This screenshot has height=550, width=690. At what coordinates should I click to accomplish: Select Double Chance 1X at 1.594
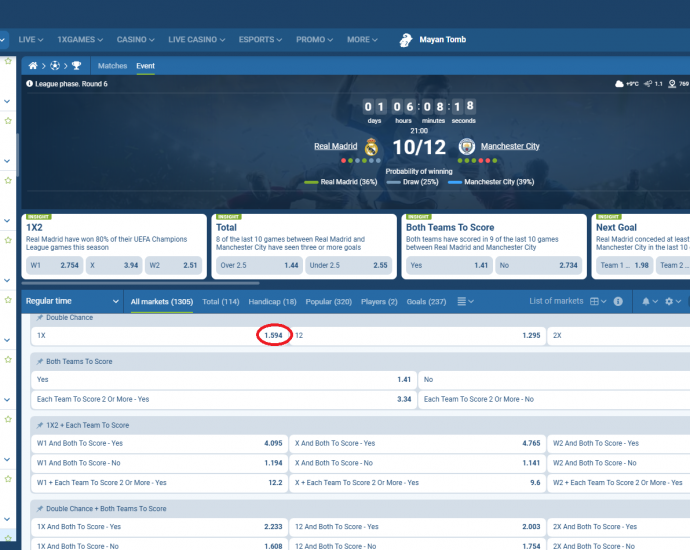pos(160,336)
